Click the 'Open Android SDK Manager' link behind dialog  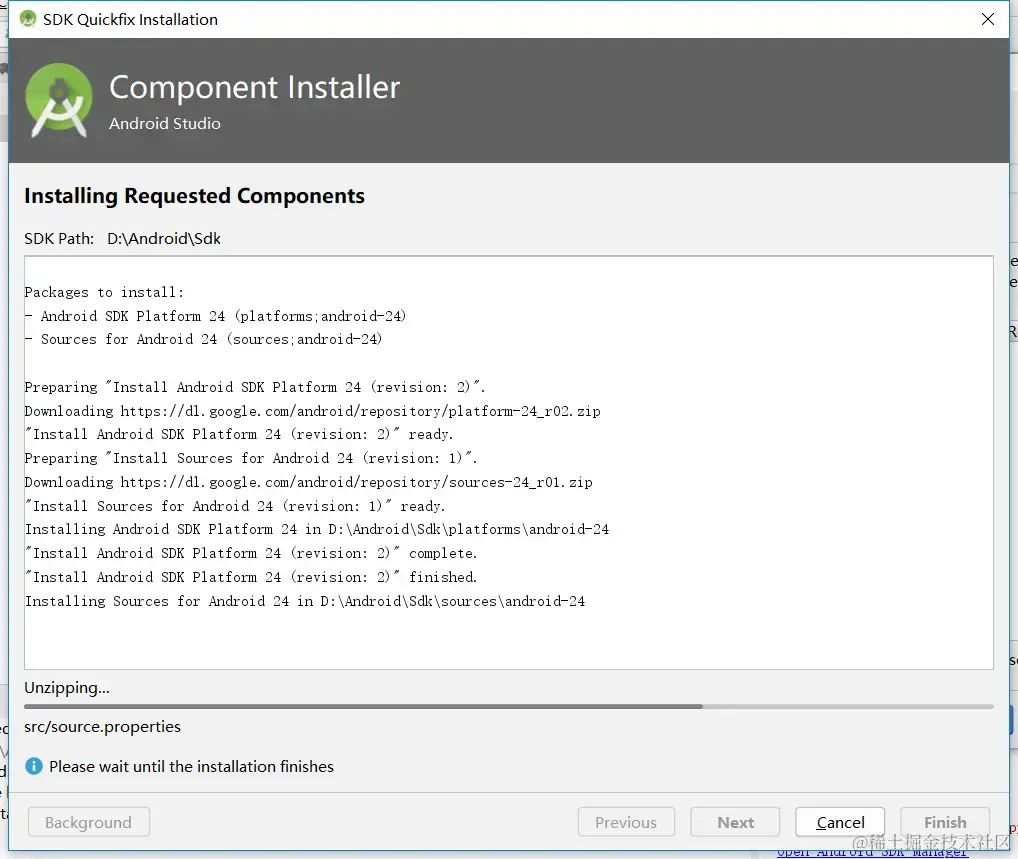click(x=872, y=852)
